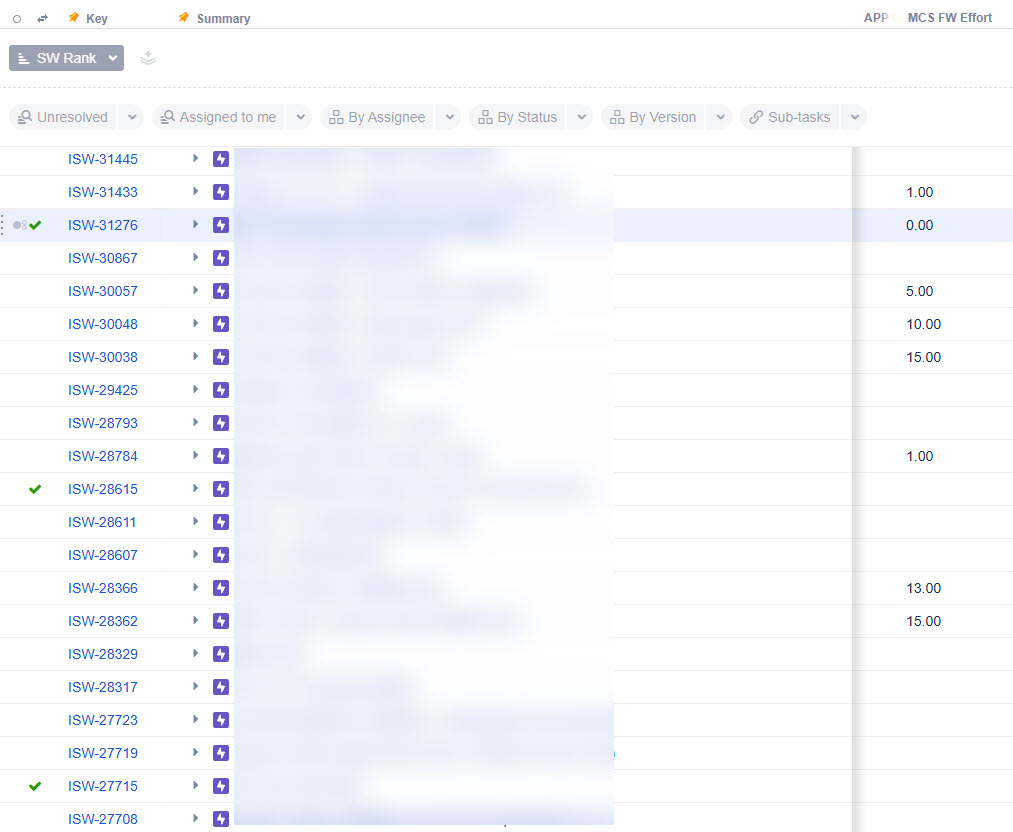This screenshot has height=832, width=1013.
Task: Toggle the Unresolved quick filter
Action: tap(63, 117)
